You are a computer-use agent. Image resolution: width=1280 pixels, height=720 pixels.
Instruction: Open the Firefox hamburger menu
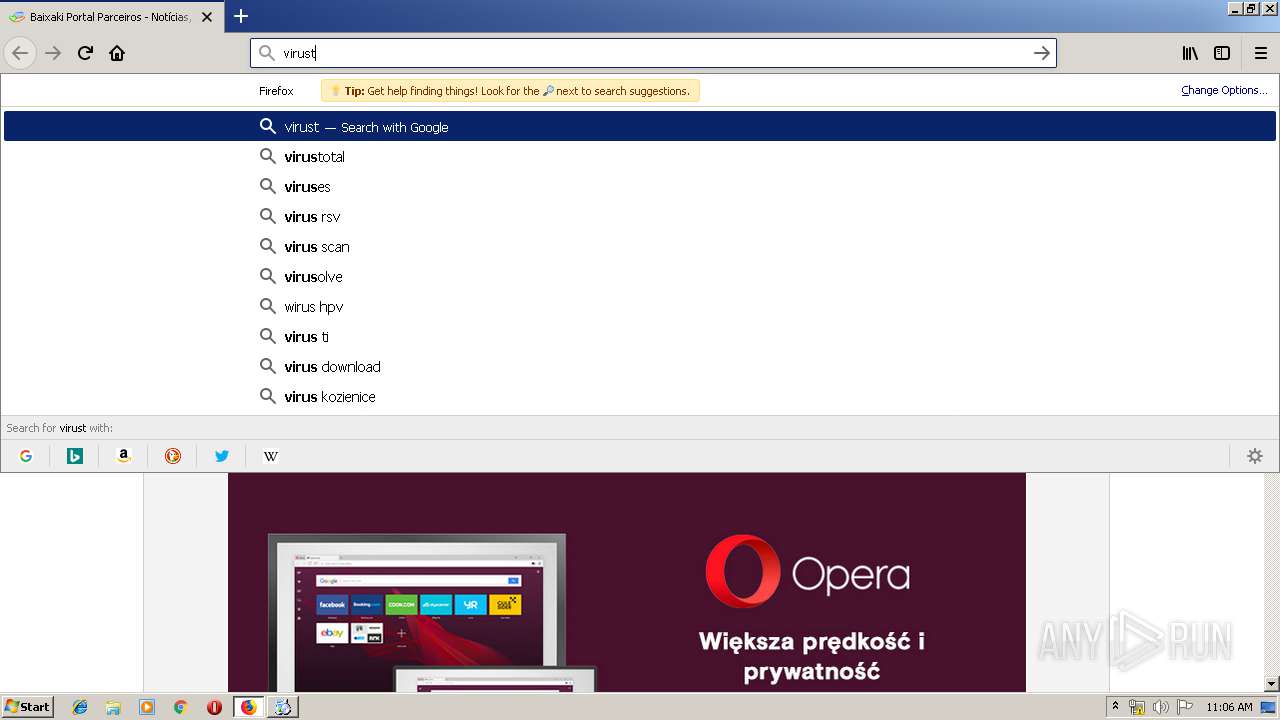1261,53
